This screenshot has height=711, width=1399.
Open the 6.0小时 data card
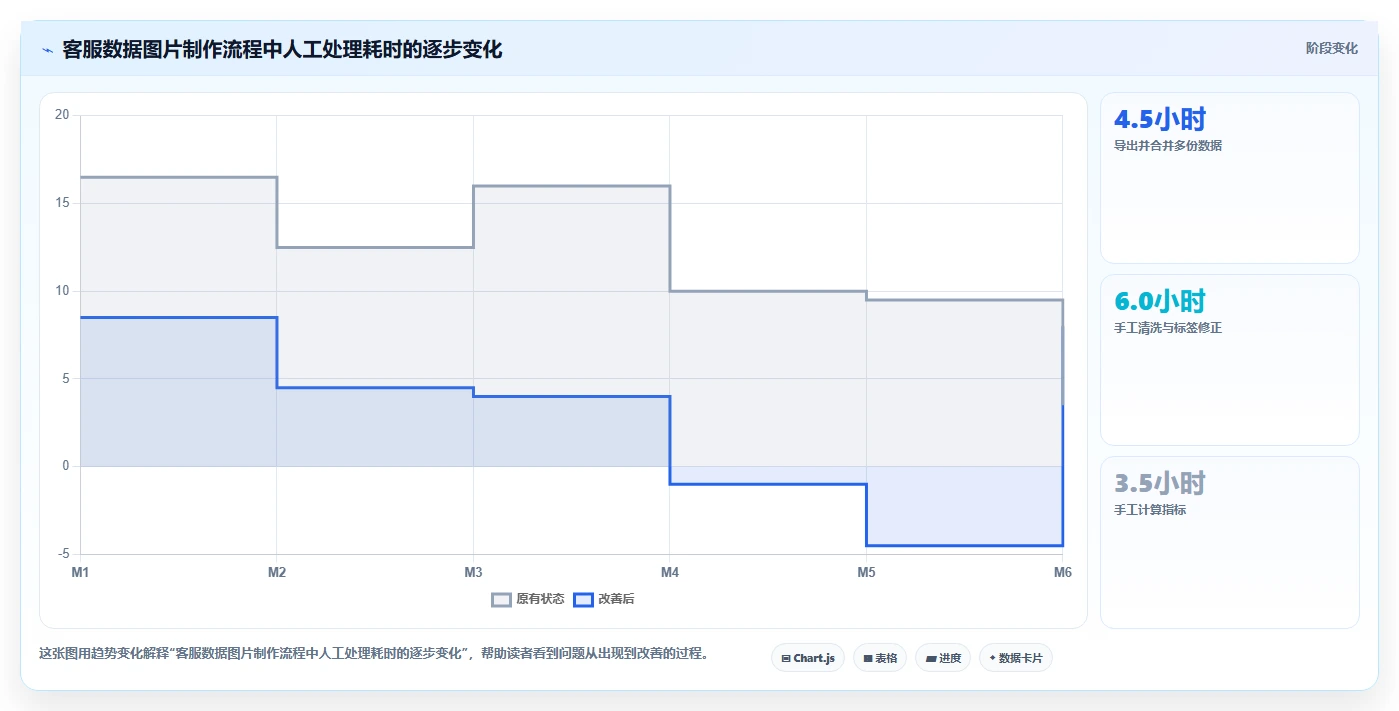point(1230,360)
